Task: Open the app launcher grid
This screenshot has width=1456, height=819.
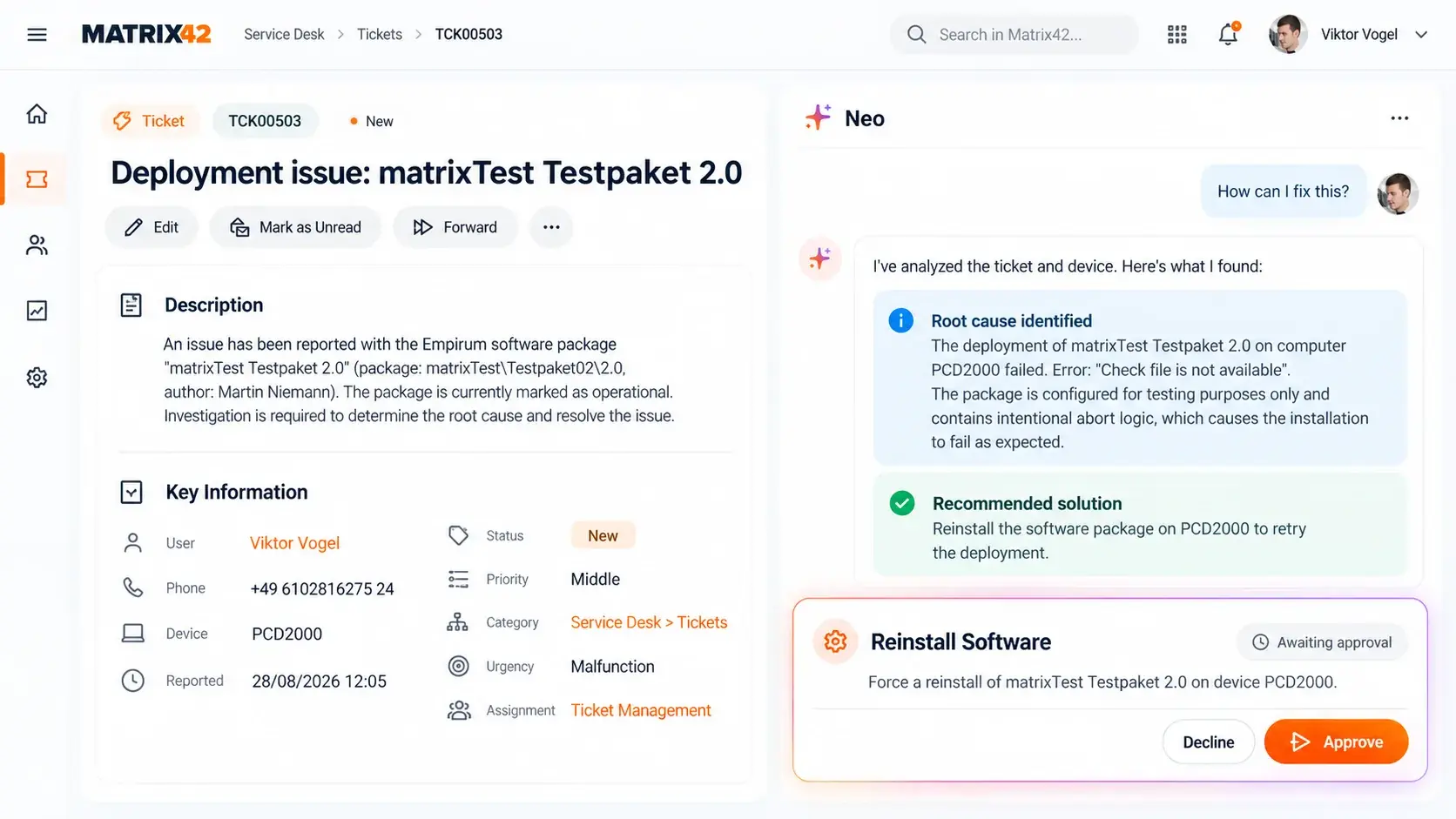Action: point(1177,35)
